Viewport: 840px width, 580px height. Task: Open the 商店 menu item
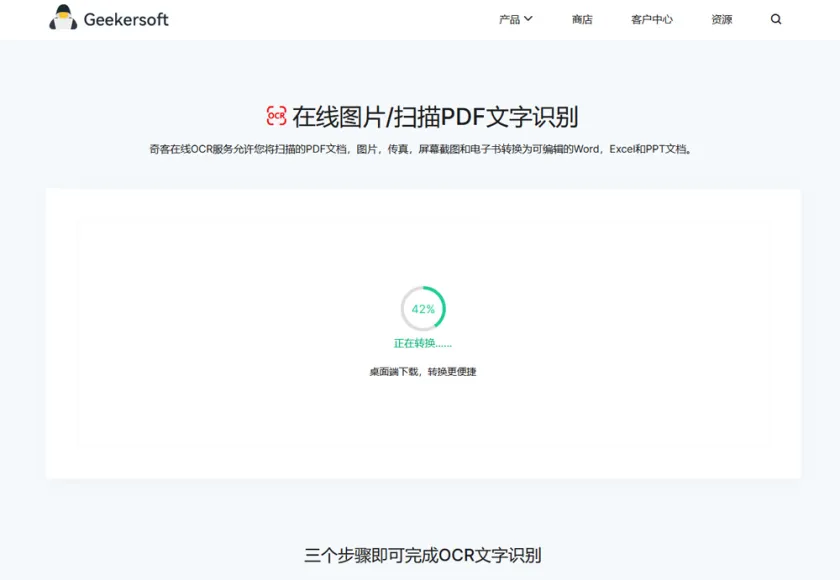583,18
